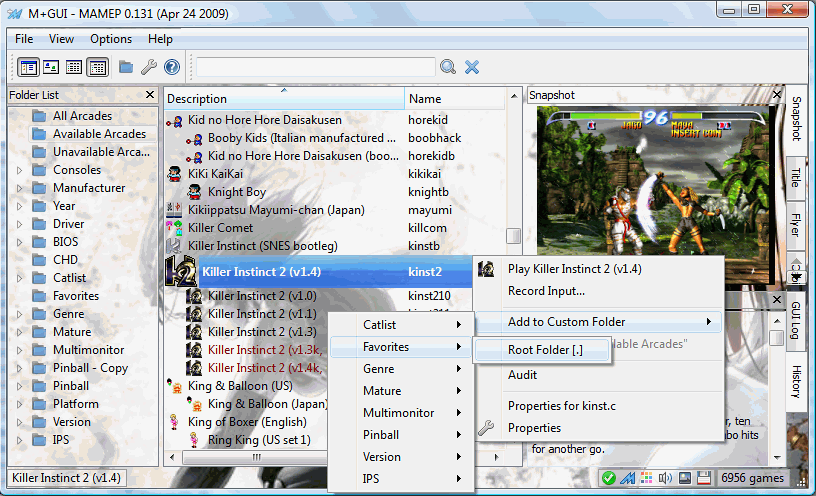Expand the BIOS folder

(x=19, y=242)
